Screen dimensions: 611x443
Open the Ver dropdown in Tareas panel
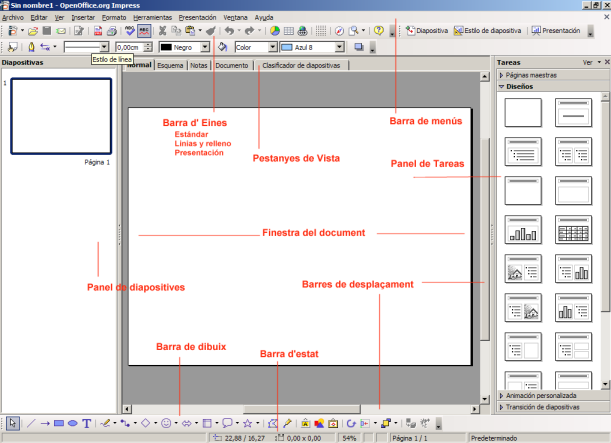point(591,62)
